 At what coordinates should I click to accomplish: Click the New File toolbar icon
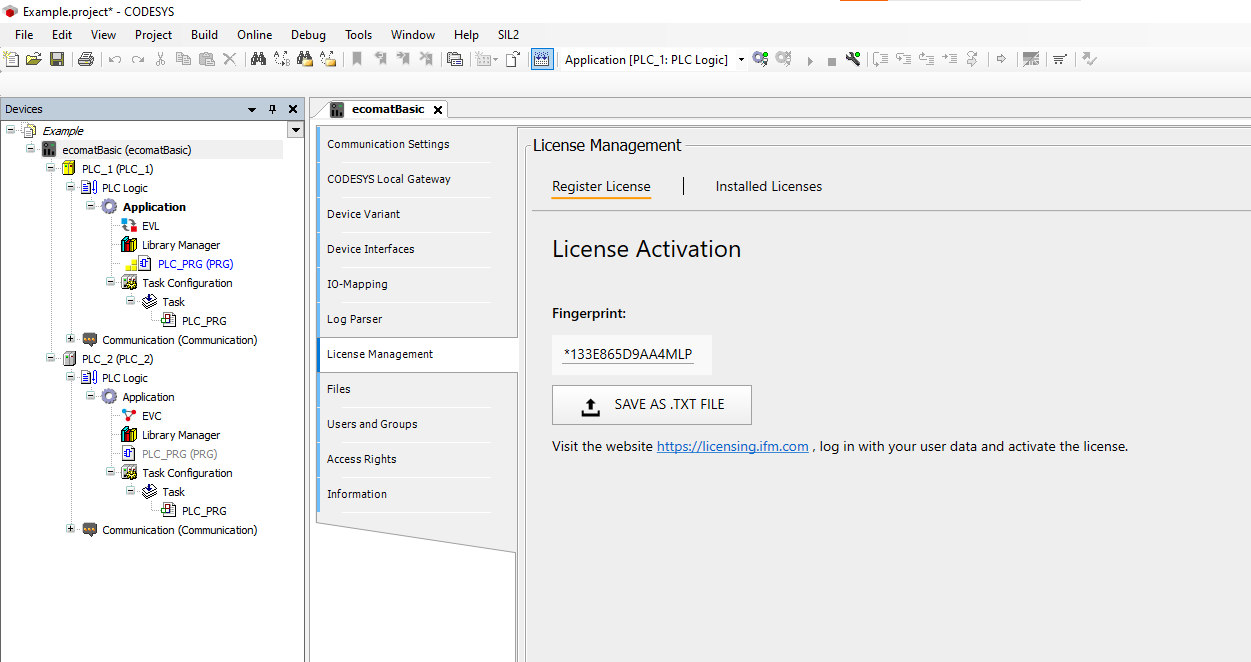tap(12, 60)
